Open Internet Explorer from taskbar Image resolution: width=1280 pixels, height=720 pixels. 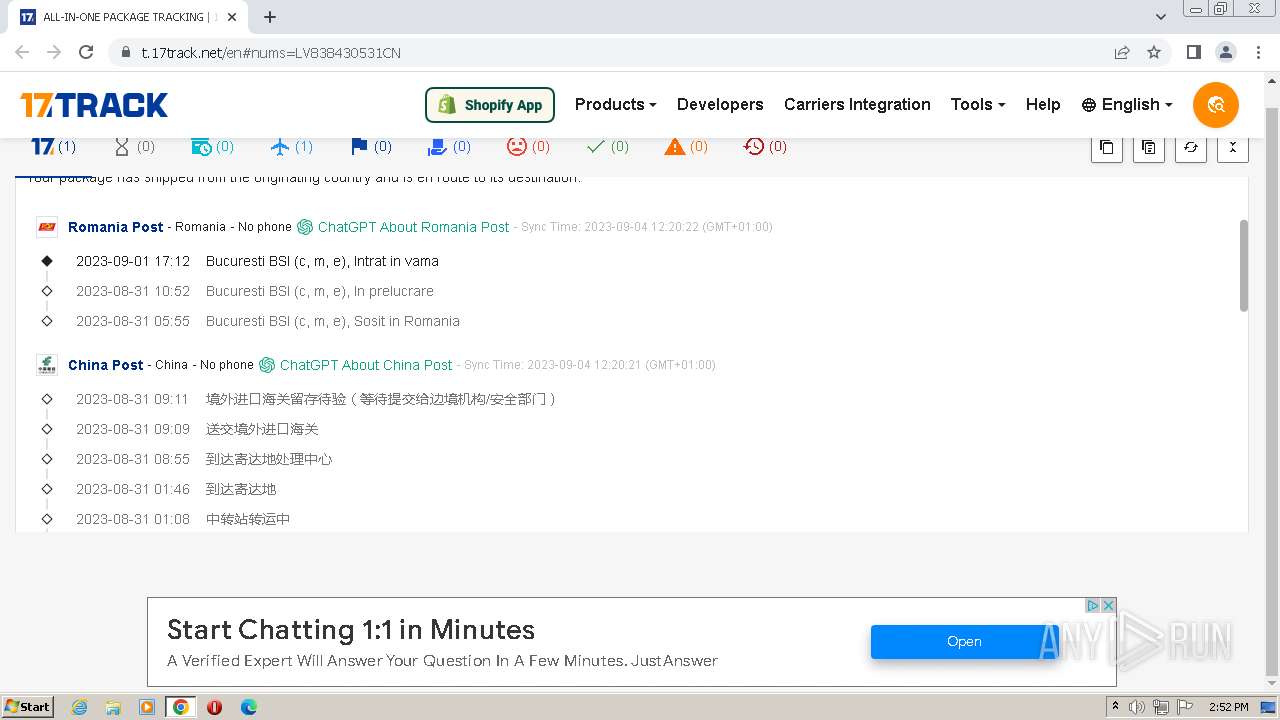(79, 707)
